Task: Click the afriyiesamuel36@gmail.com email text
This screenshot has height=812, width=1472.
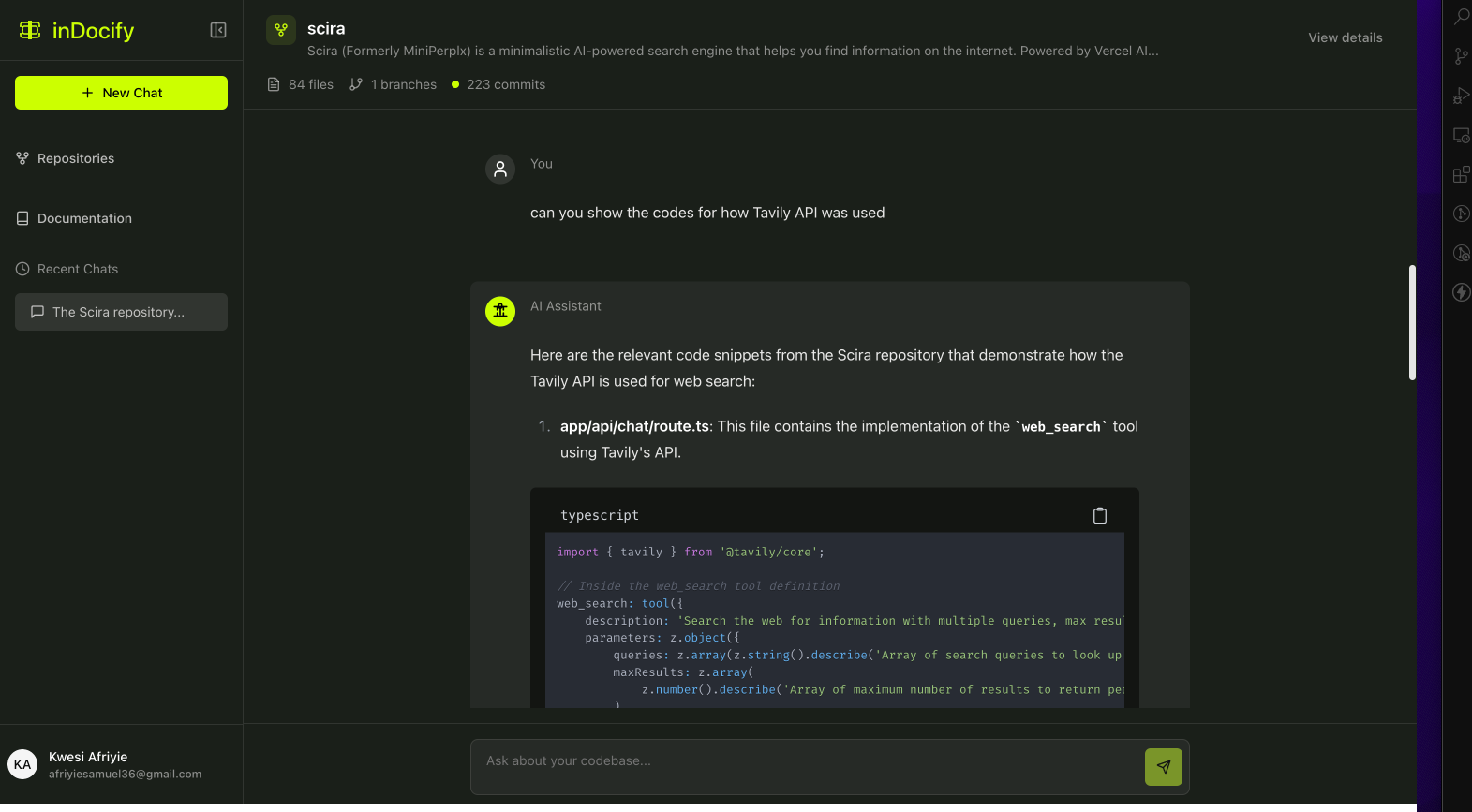Action: (125, 775)
